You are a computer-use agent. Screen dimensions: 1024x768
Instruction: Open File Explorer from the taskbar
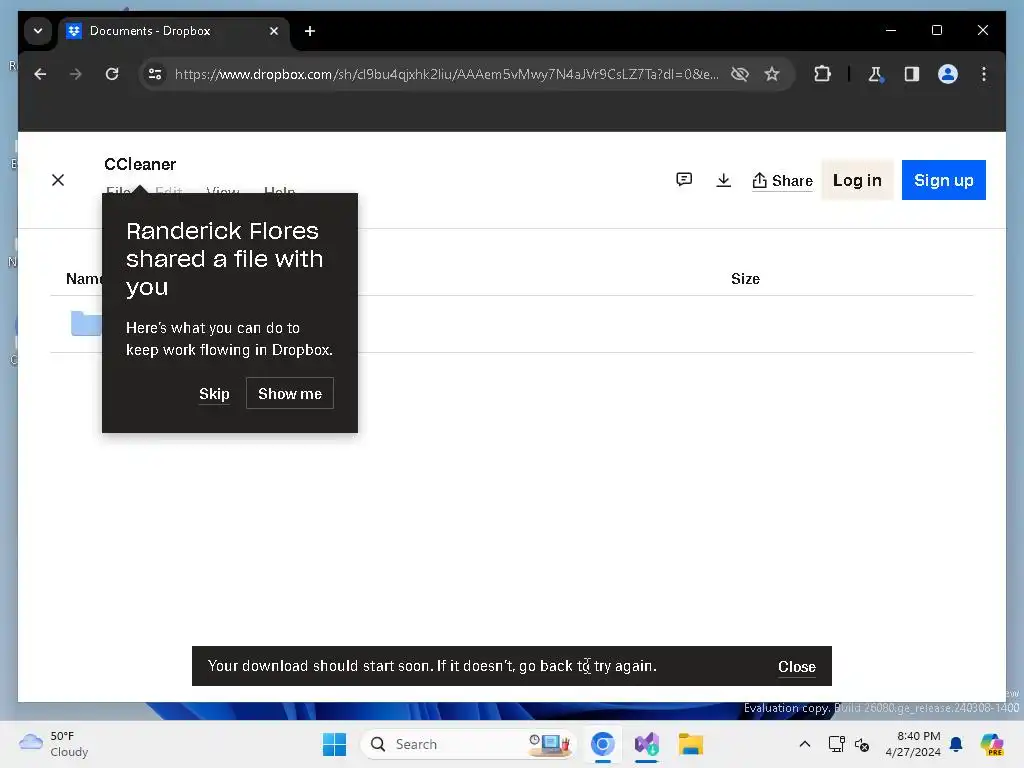690,744
